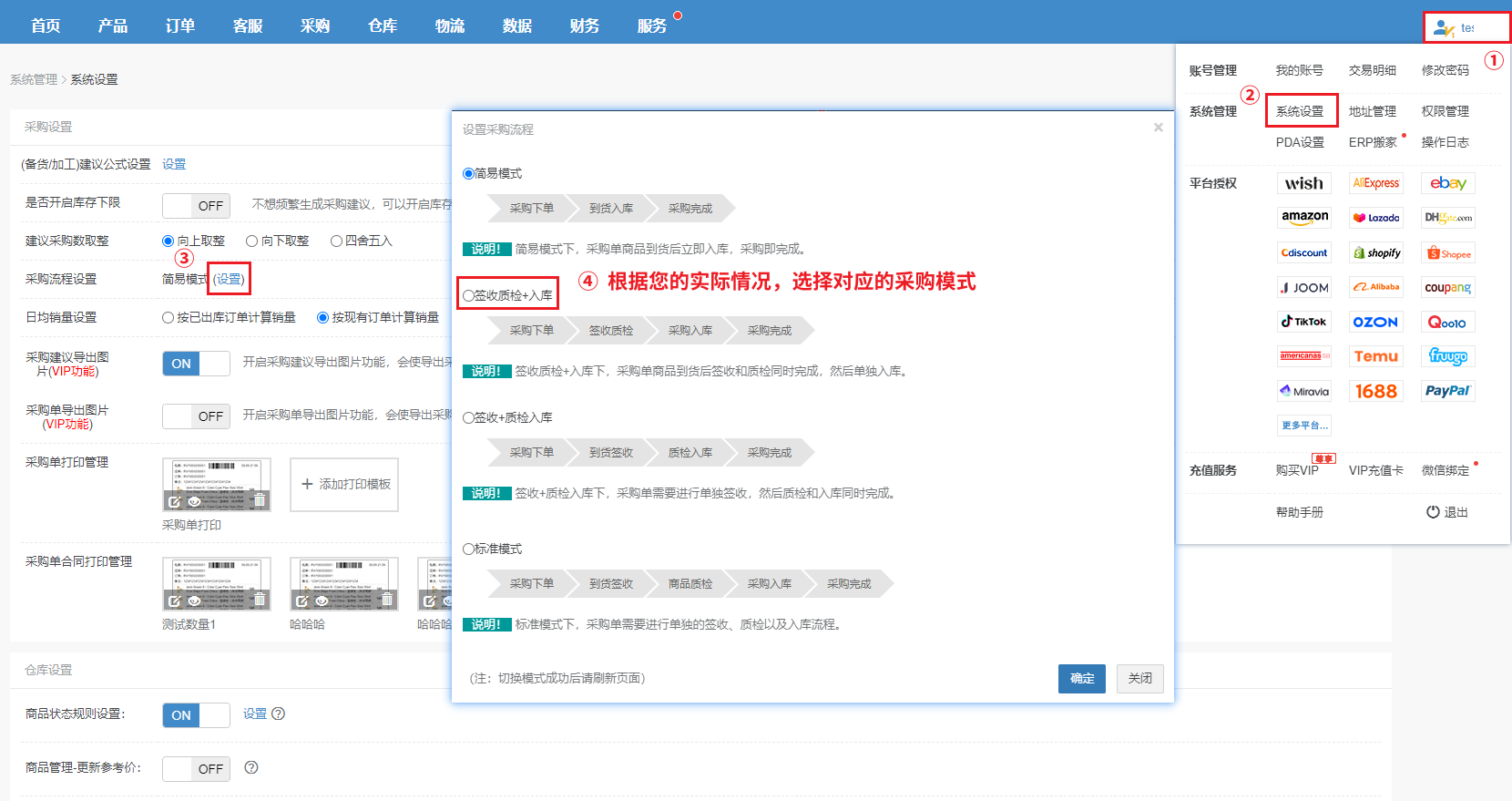Open the Lazada platform authorization

click(x=1375, y=218)
